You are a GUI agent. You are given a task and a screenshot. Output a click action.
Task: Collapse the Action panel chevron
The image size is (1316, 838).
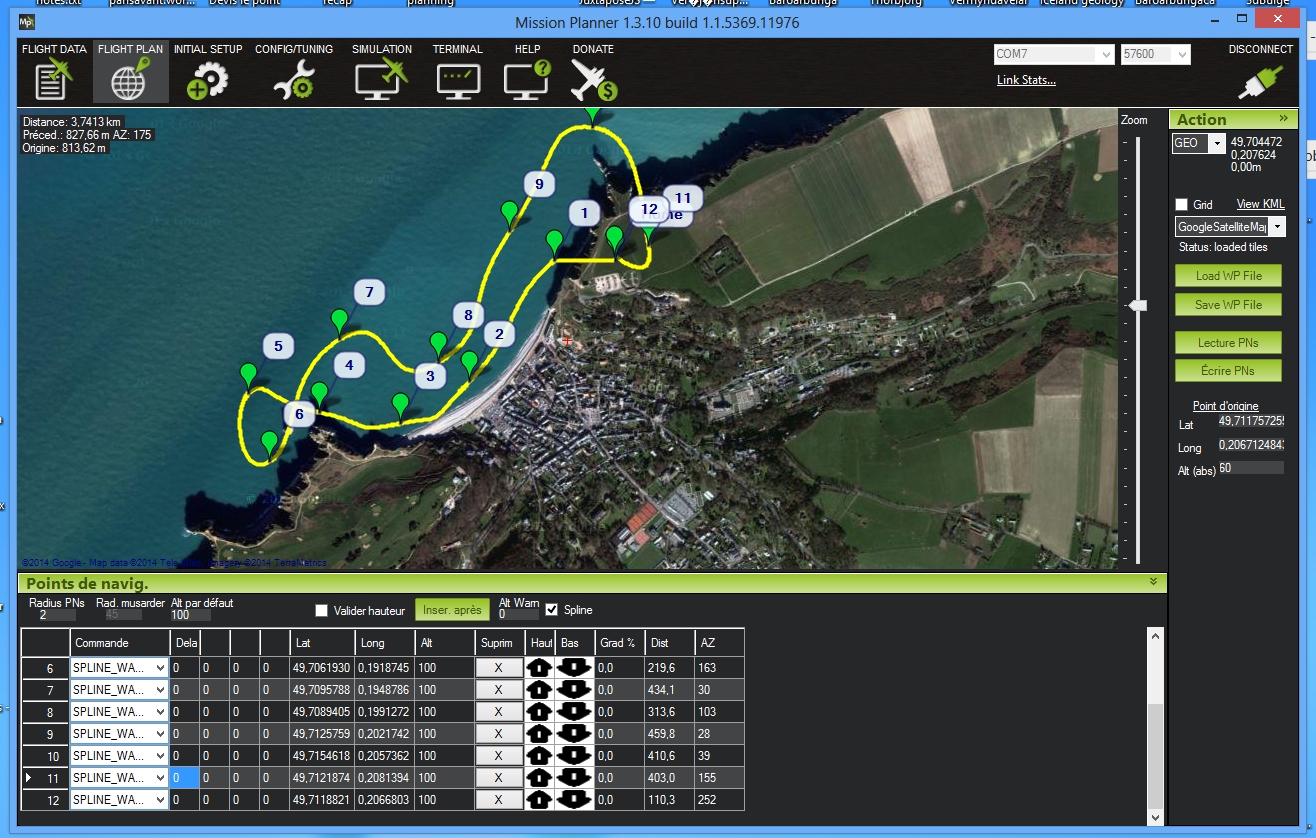point(1283,118)
